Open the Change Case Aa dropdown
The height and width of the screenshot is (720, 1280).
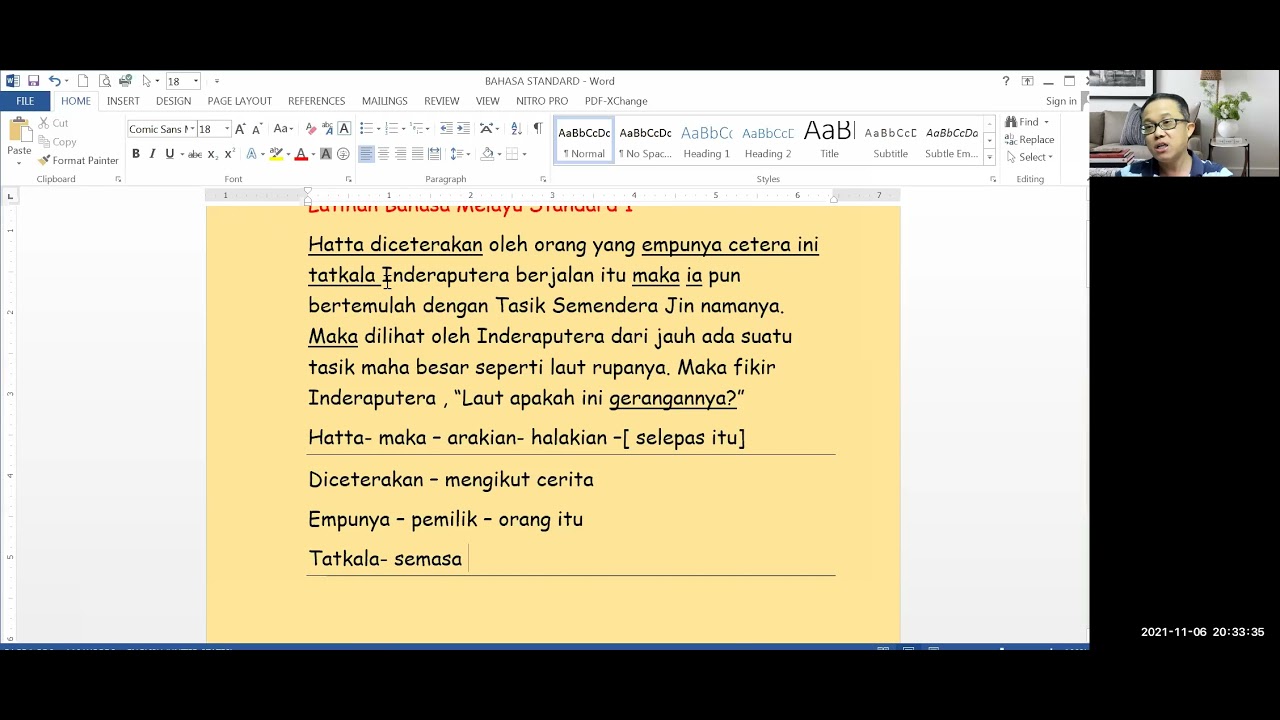[x=284, y=129]
